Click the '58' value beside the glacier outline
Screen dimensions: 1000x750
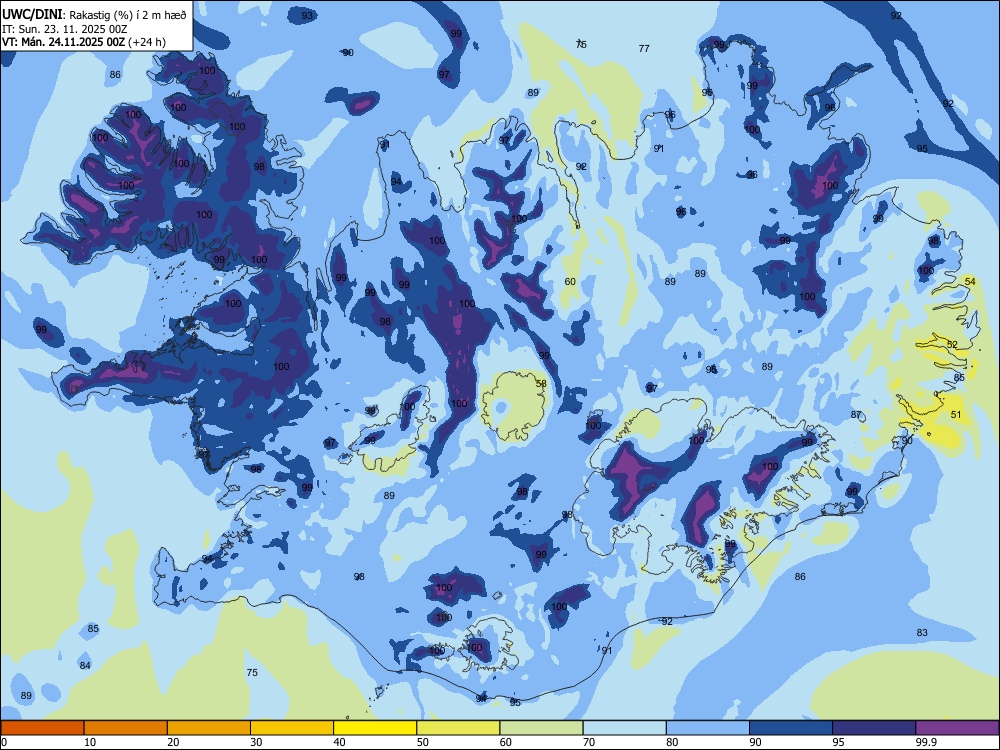click(541, 384)
